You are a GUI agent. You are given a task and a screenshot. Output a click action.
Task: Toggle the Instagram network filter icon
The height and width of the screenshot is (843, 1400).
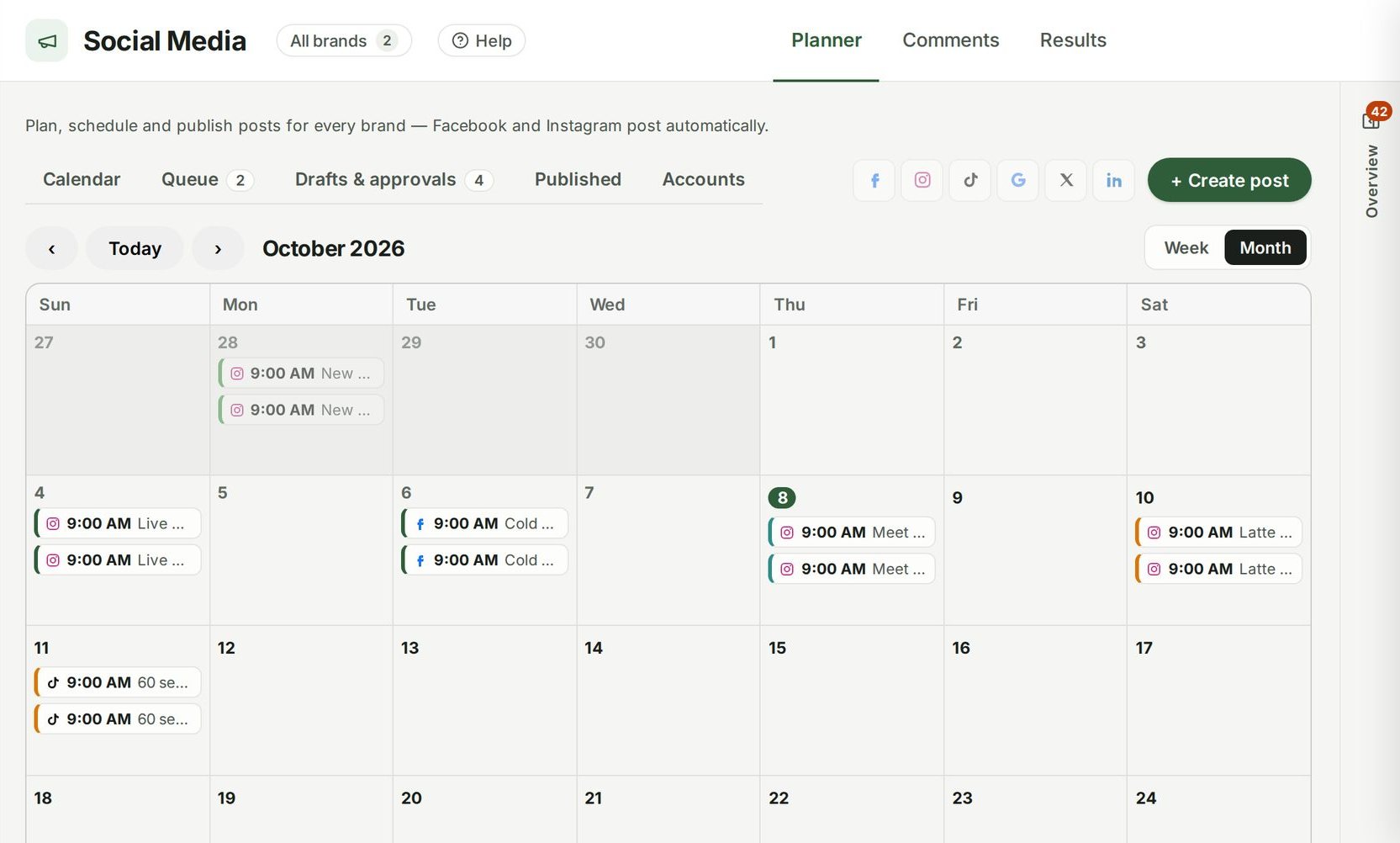[x=922, y=180]
